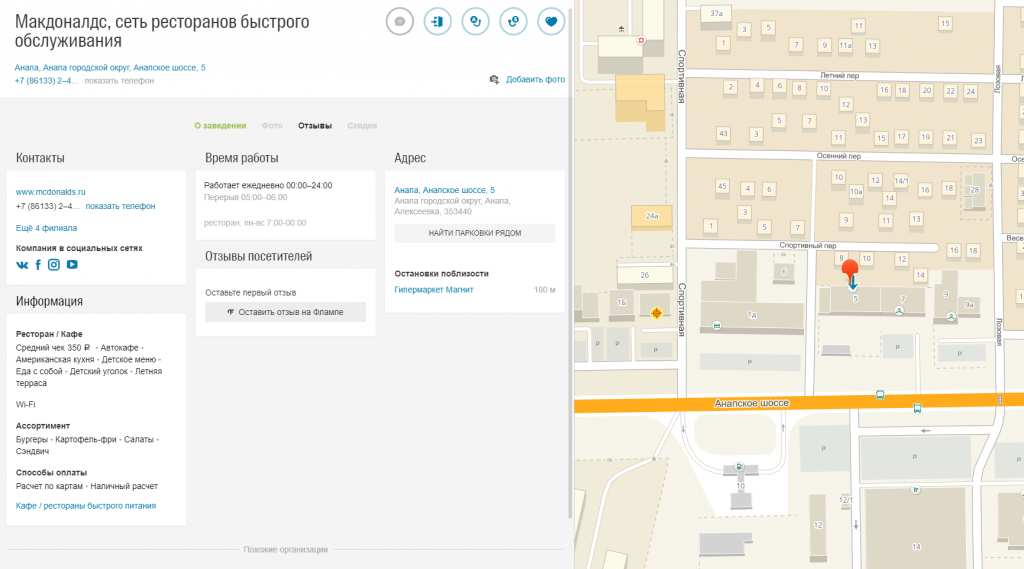Click building 1д on the map
The height and width of the screenshot is (569, 1024).
(752, 315)
